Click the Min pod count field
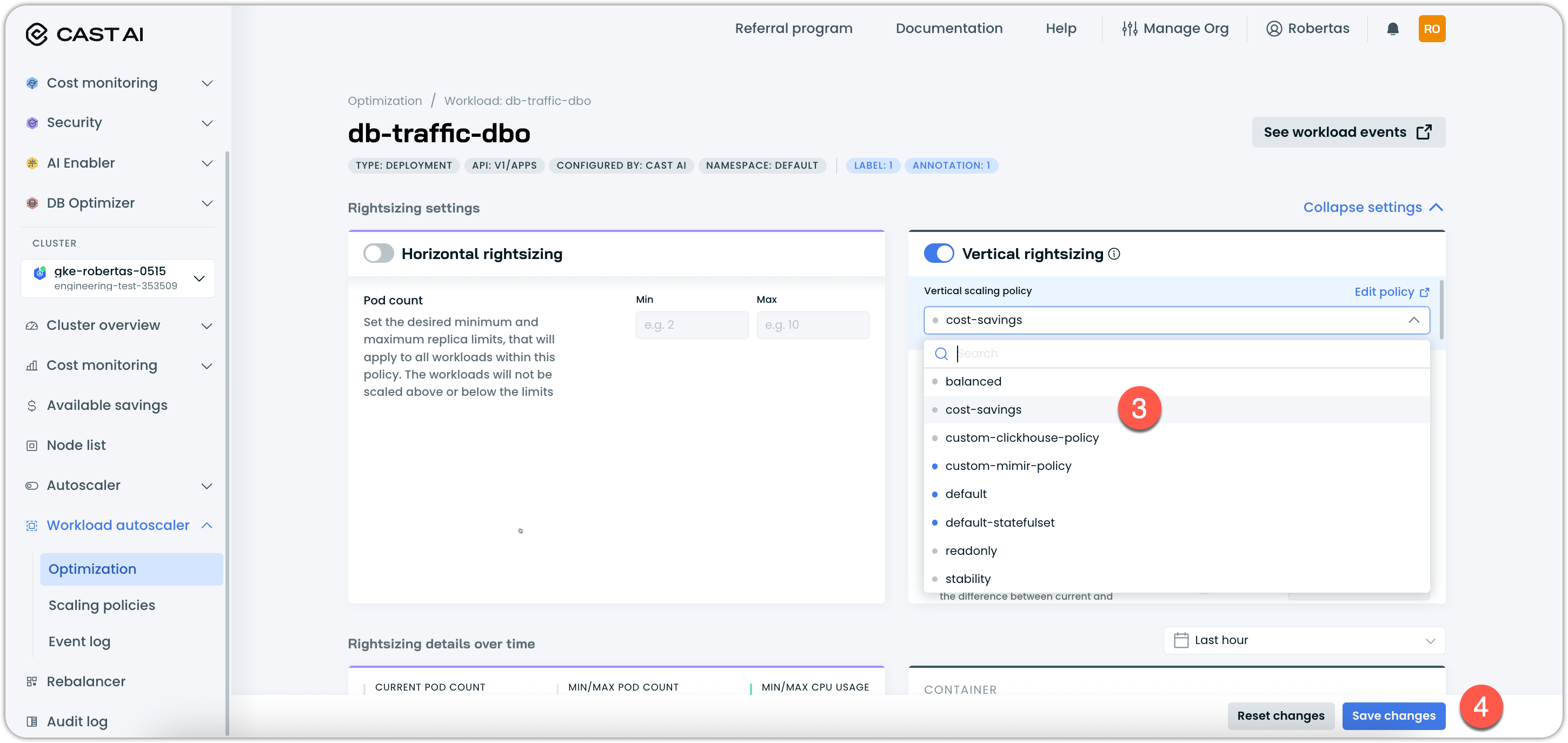The width and height of the screenshot is (1568, 743). 692,325
